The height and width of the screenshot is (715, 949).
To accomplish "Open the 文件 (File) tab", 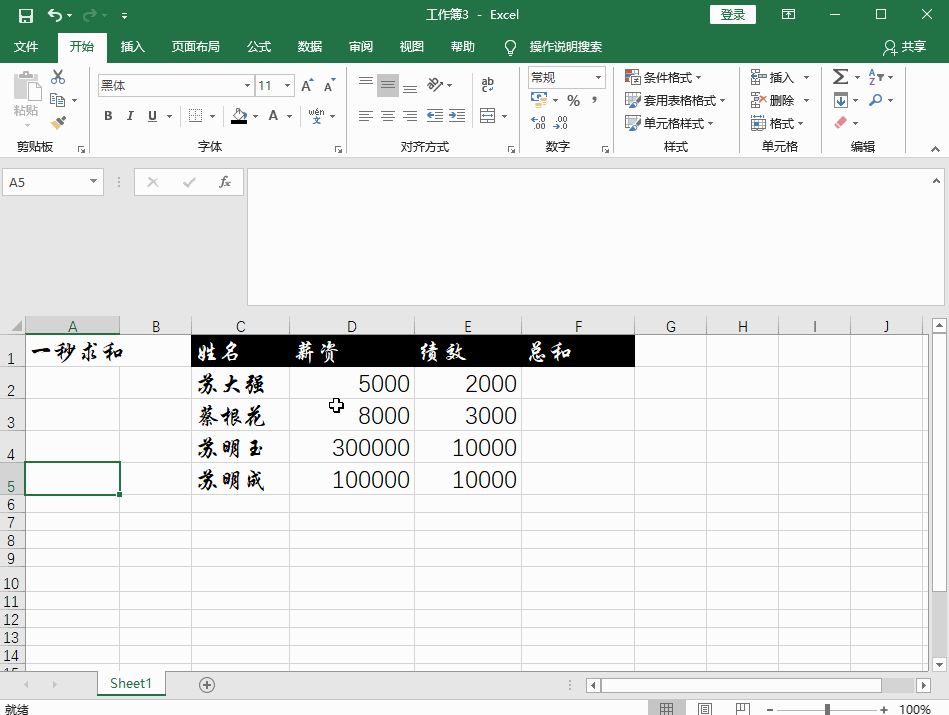I will 26,47.
